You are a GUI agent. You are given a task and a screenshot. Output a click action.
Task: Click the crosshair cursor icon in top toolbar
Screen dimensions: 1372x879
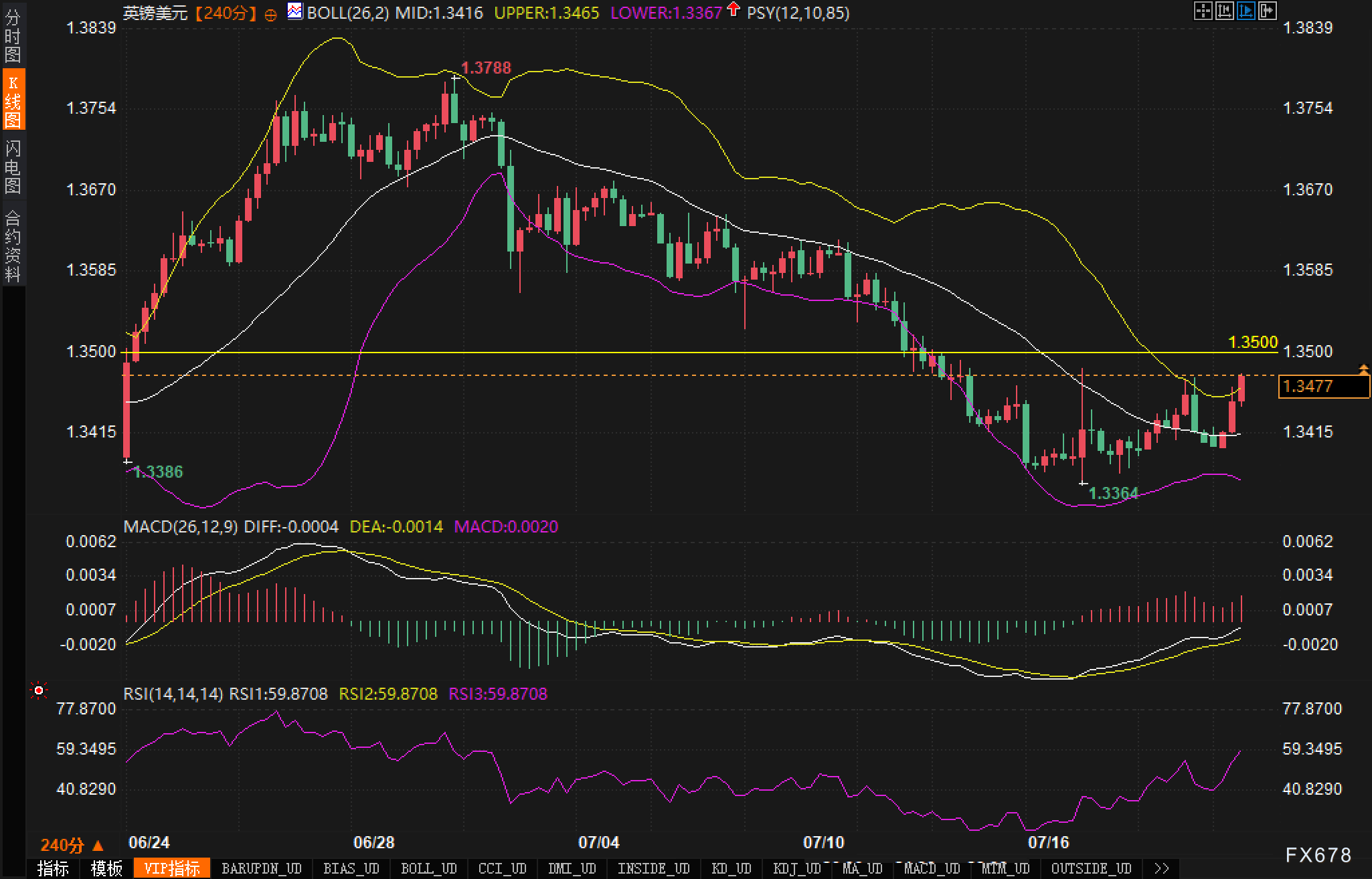(x=1203, y=11)
